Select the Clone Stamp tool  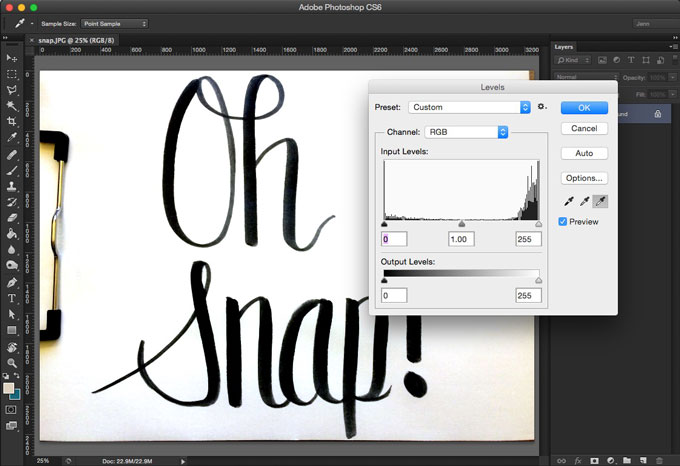(12, 186)
